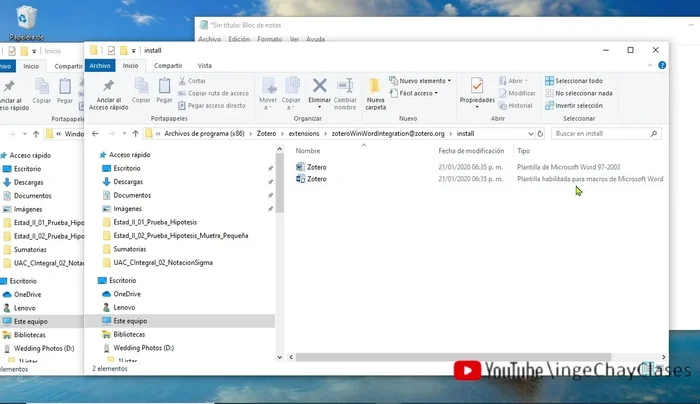Go back with the left arrow

95,133
